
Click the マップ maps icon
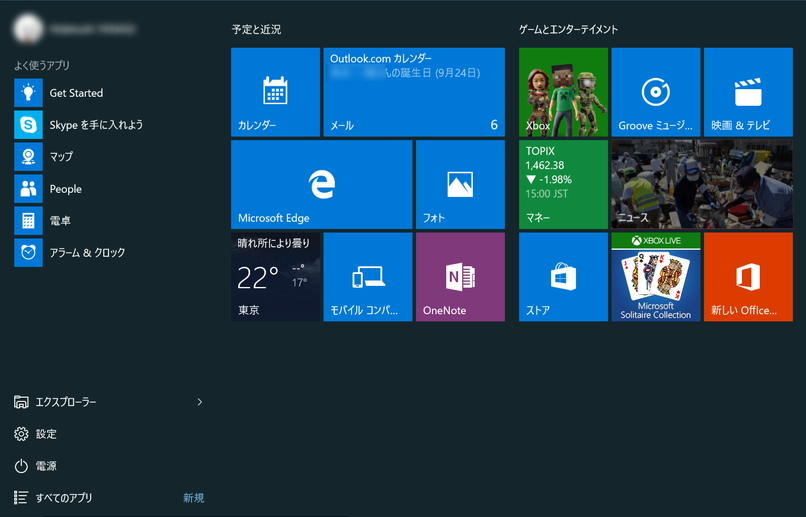tap(28, 156)
